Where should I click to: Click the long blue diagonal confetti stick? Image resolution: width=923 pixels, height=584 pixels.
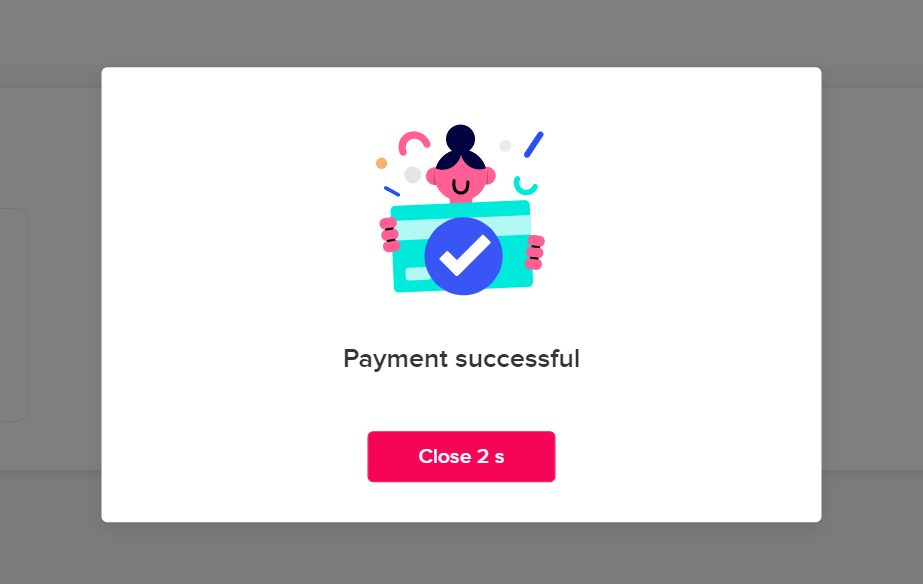(534, 145)
